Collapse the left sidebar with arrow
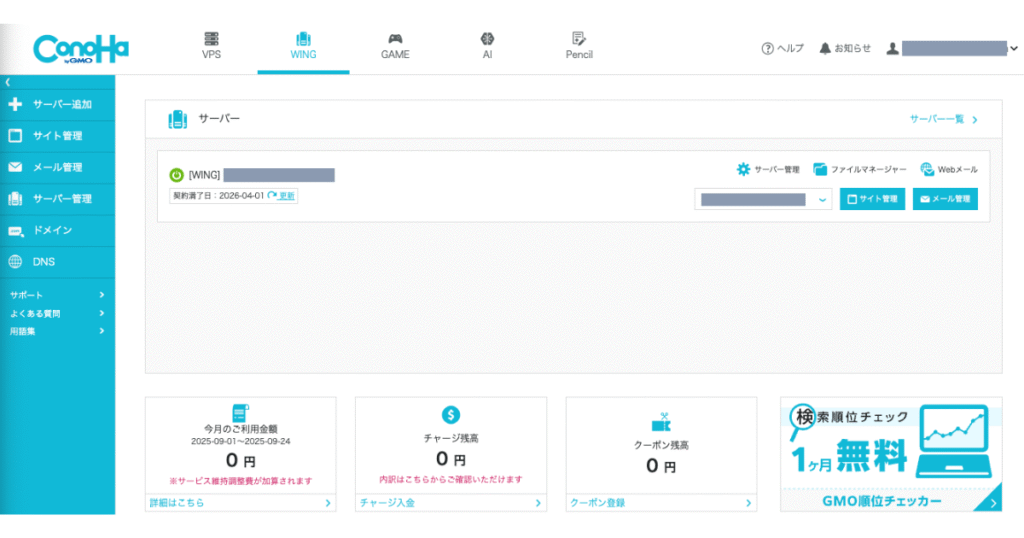This screenshot has width=1024, height=538. tap(8, 82)
